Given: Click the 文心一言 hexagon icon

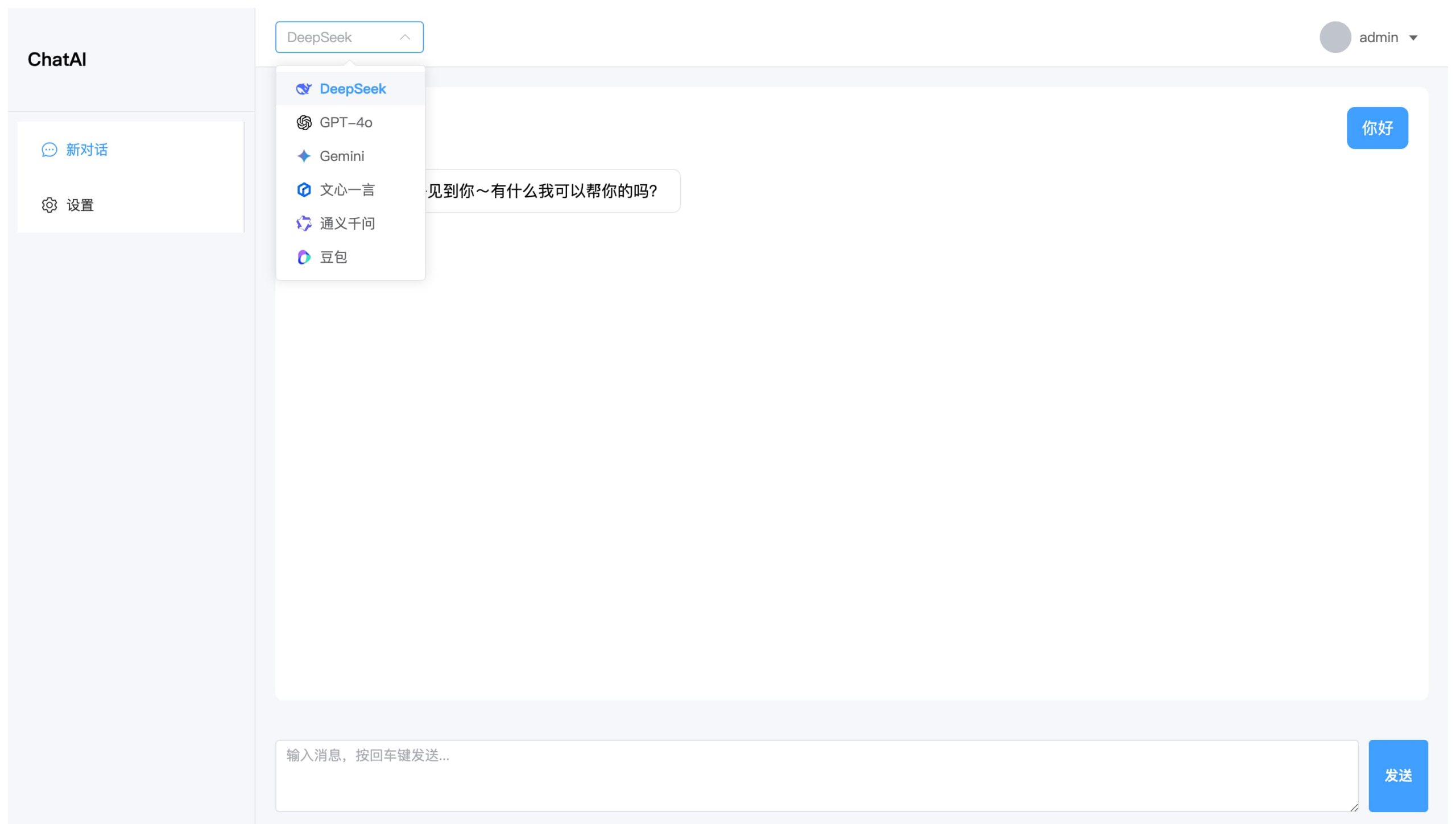Looking at the screenshot, I should 304,189.
